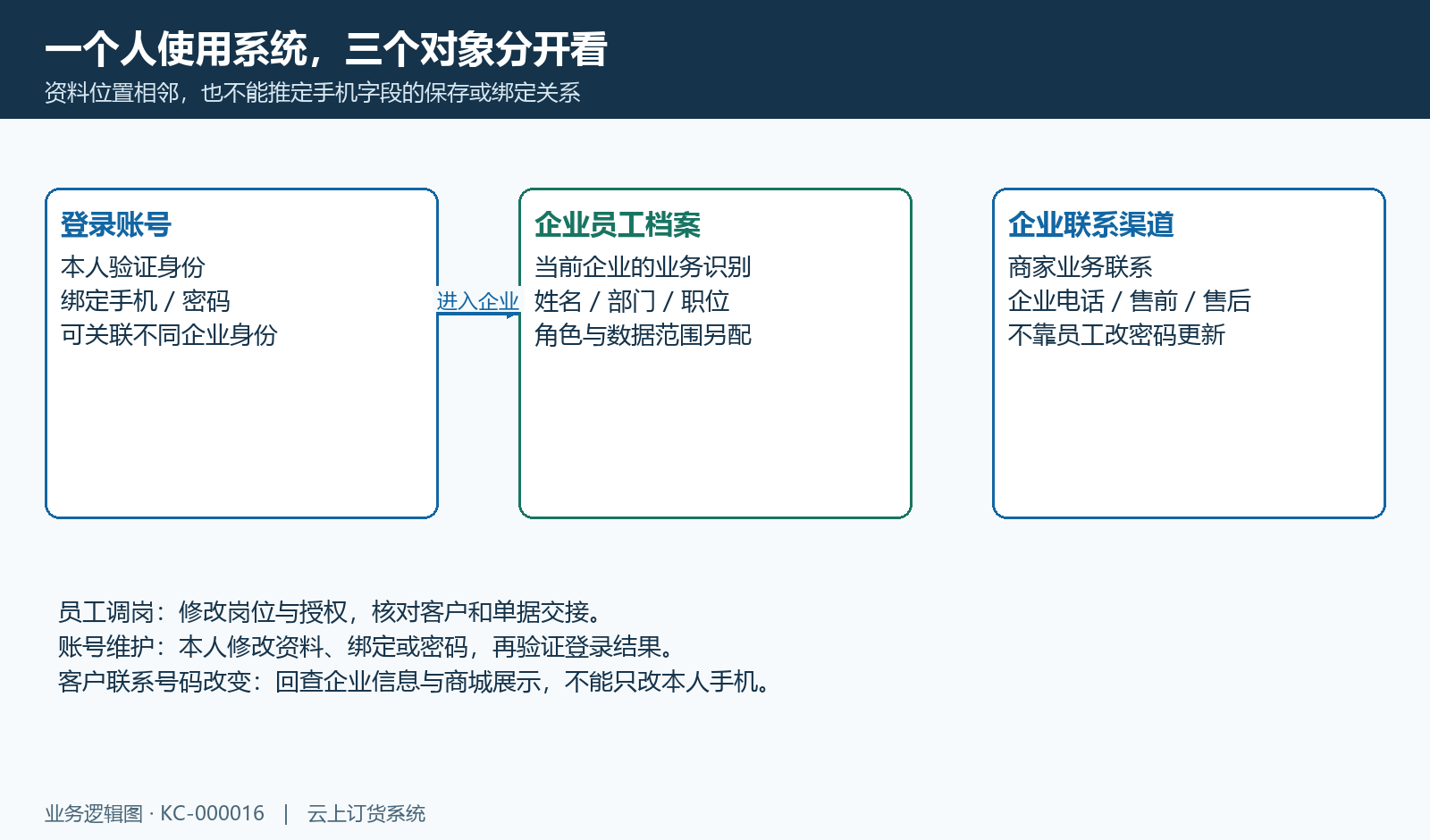Viewport: 1430px width, 840px height.
Task: Click the line 绑定手机 / 密码
Action: coord(146,301)
